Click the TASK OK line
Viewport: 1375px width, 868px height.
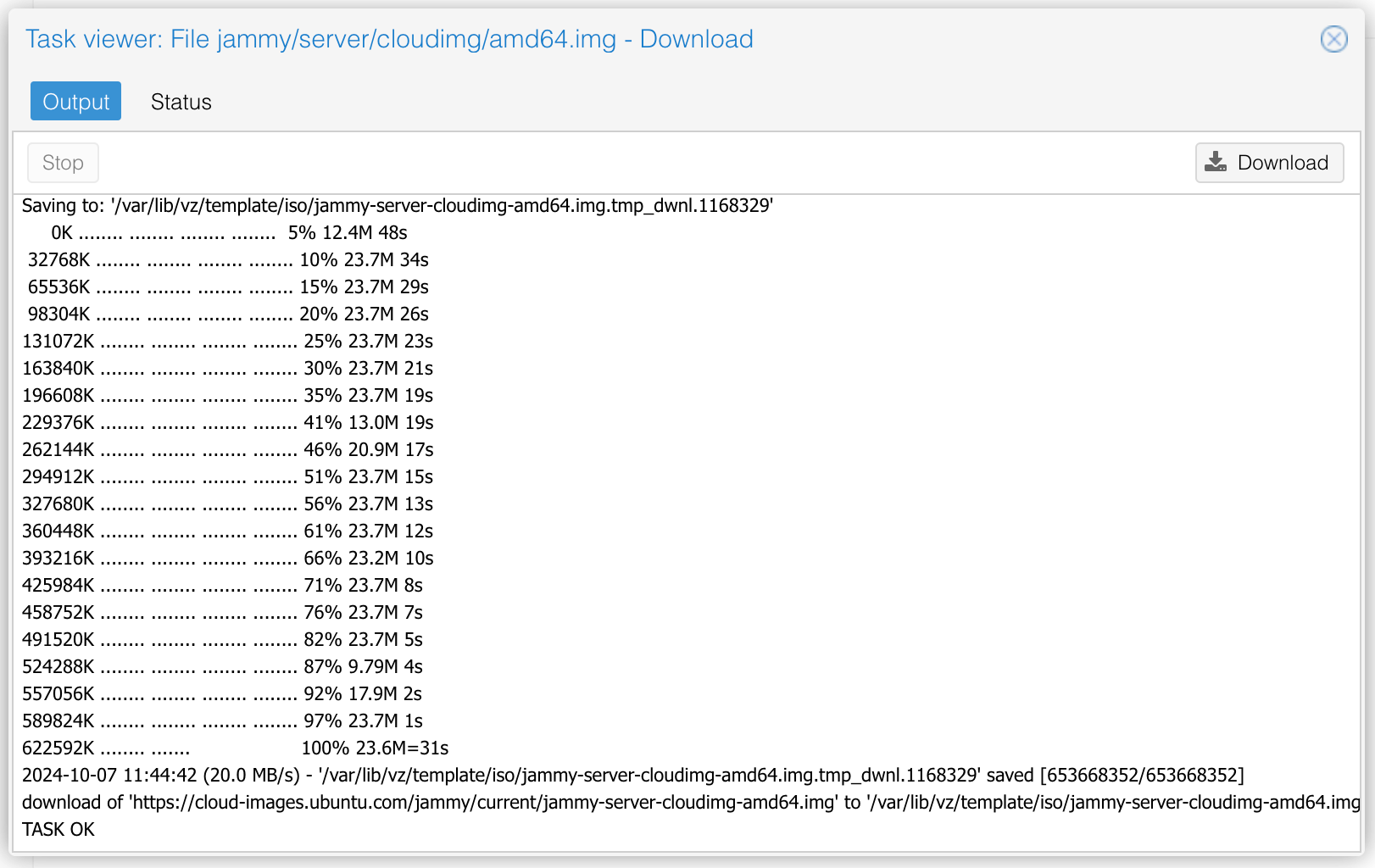pos(58,830)
